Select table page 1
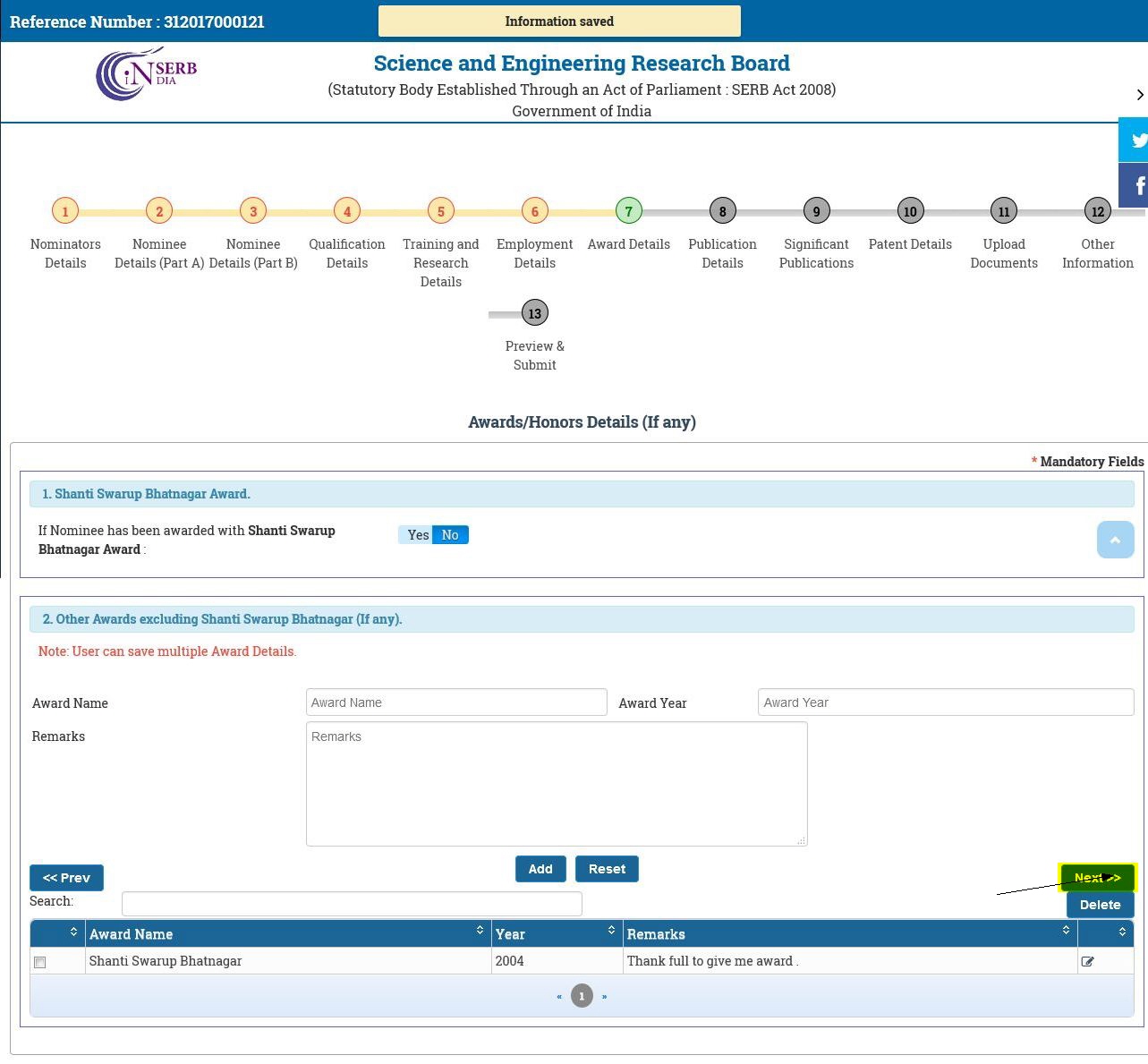This screenshot has width=1148, height=1064. pos(582,996)
